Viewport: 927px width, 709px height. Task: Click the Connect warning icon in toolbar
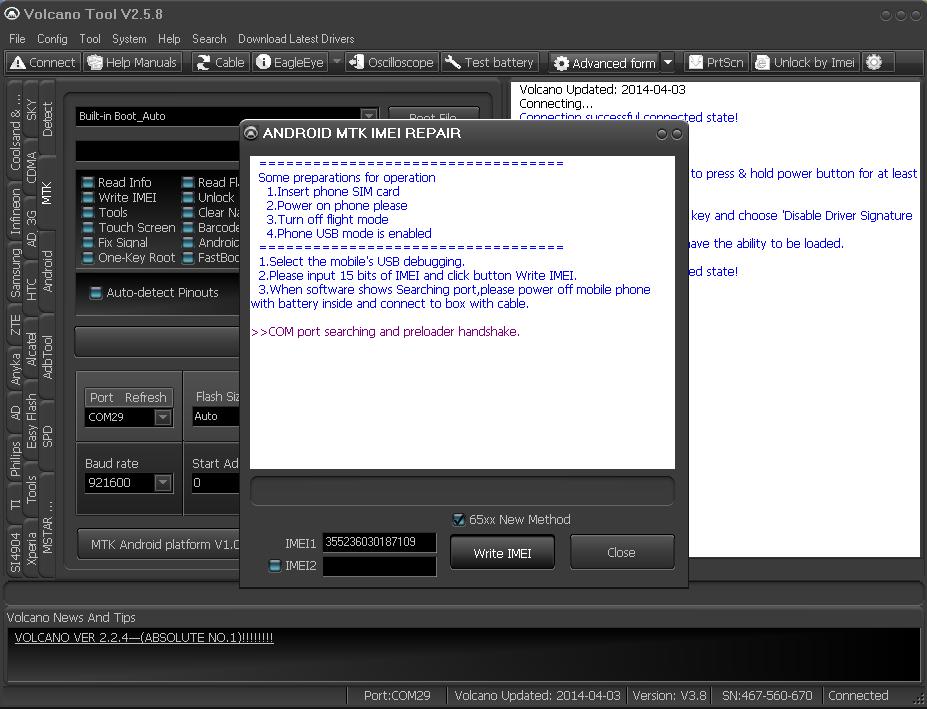click(x=18, y=62)
